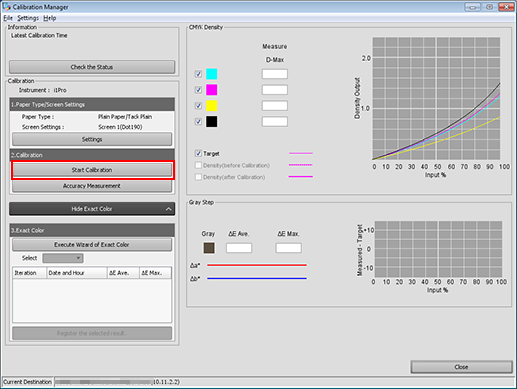Click the Check the Status button
Image resolution: width=517 pixels, height=389 pixels.
(x=92, y=67)
